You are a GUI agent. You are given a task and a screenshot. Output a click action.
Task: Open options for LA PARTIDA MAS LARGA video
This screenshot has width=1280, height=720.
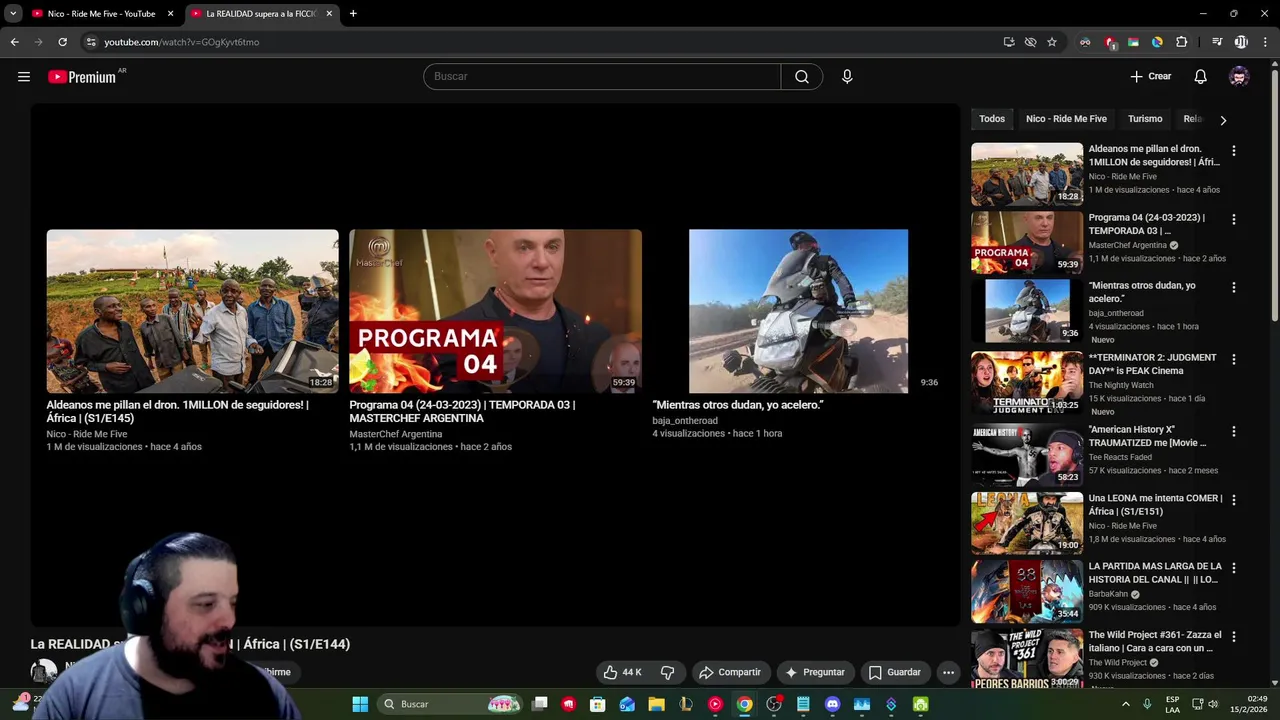click(x=1233, y=567)
